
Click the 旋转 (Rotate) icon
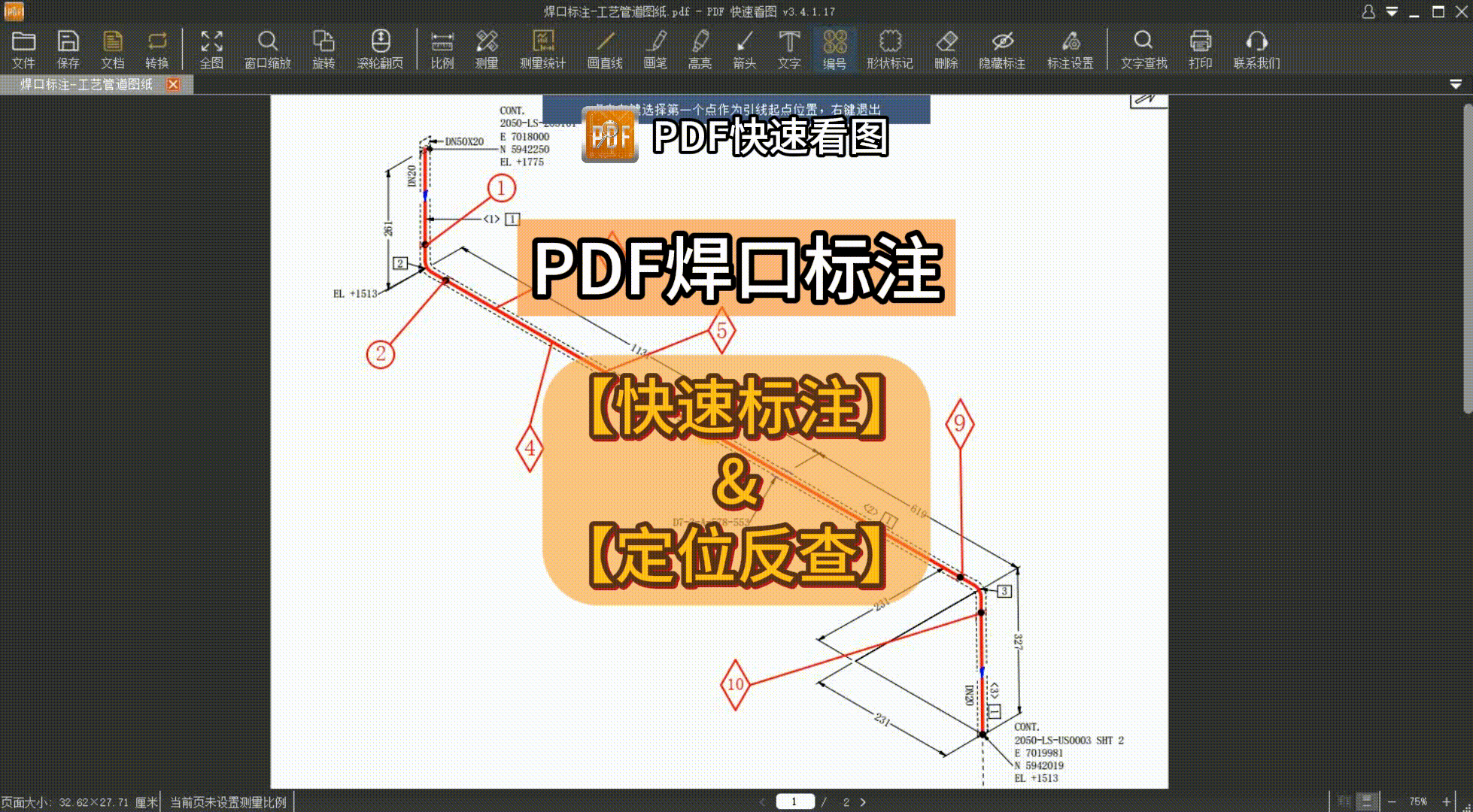pyautogui.click(x=323, y=50)
